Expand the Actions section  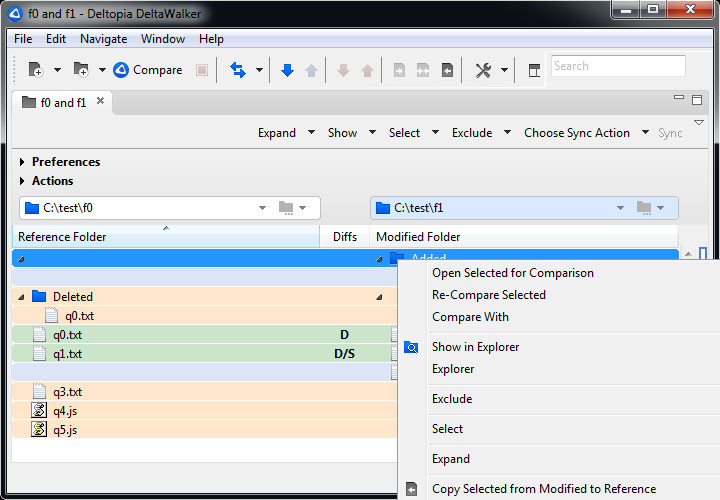[23, 181]
